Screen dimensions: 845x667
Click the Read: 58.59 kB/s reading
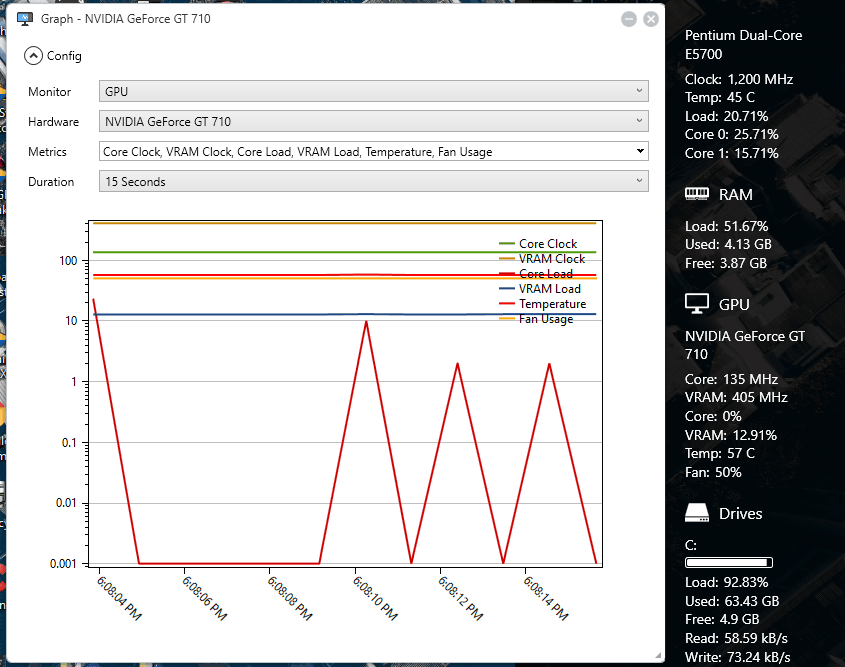coord(736,638)
